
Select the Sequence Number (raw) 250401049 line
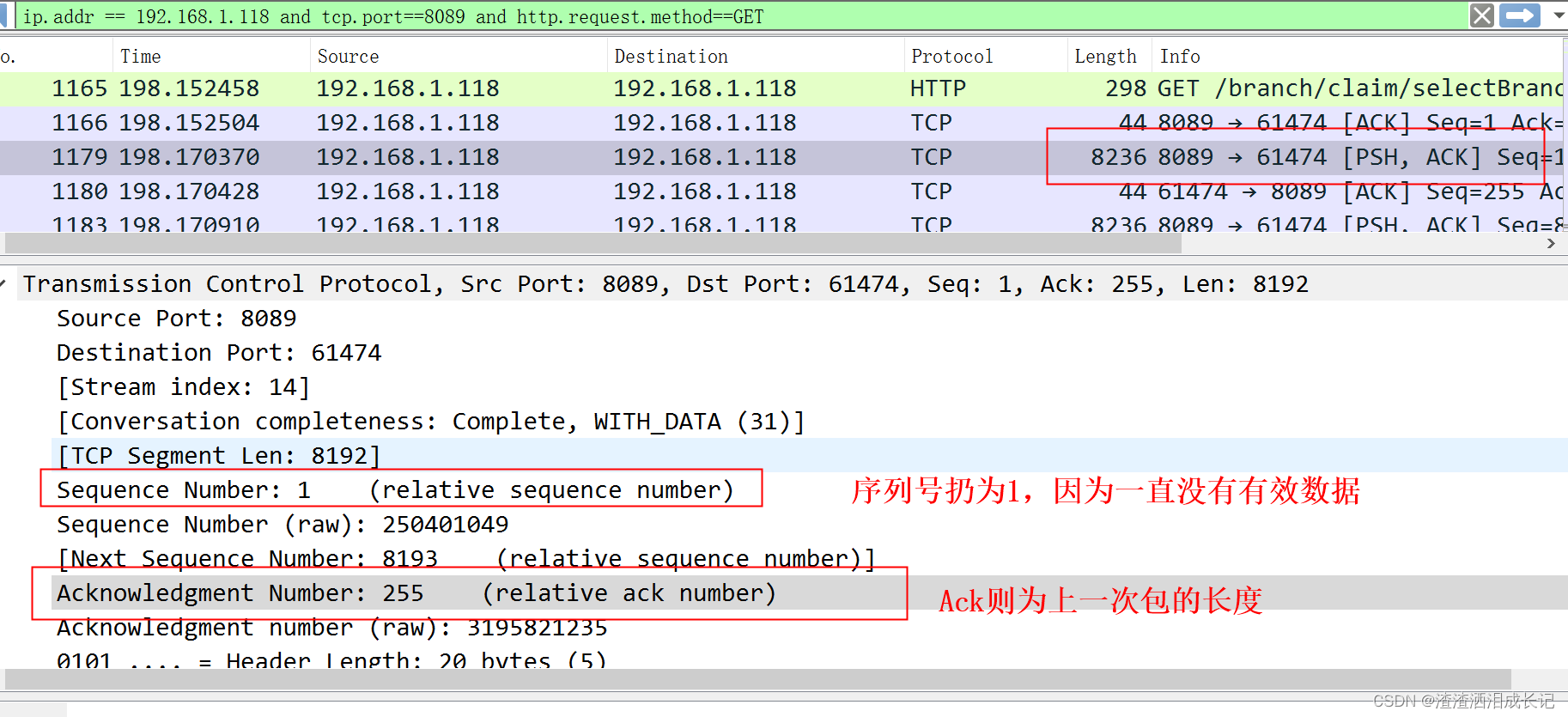(283, 525)
